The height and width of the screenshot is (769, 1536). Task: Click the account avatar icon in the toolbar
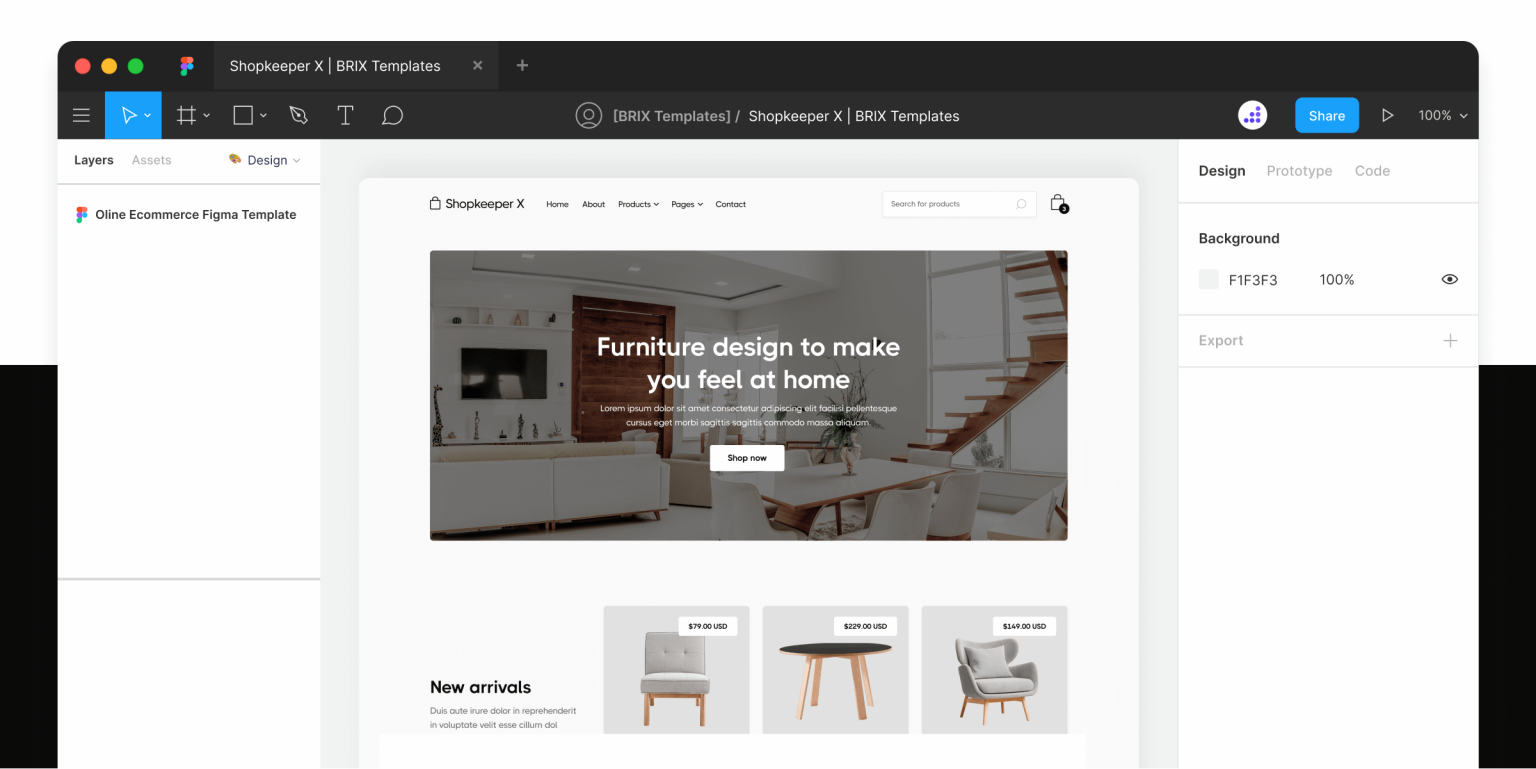pyautogui.click(x=589, y=115)
